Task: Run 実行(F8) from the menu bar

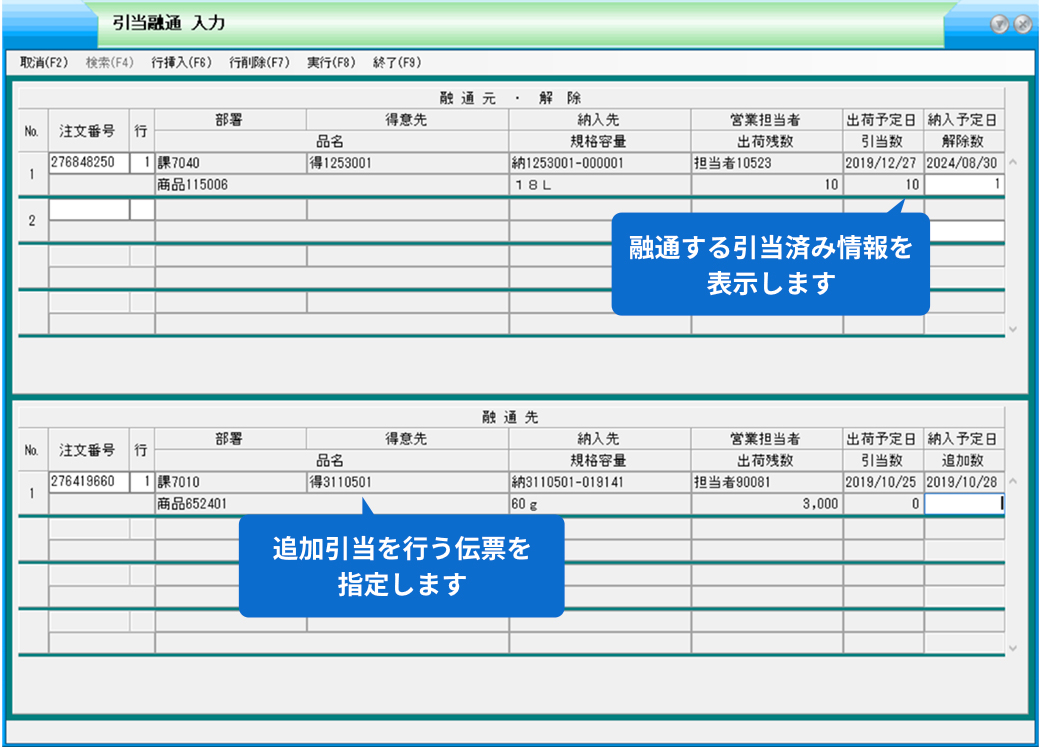Action: click(x=331, y=62)
